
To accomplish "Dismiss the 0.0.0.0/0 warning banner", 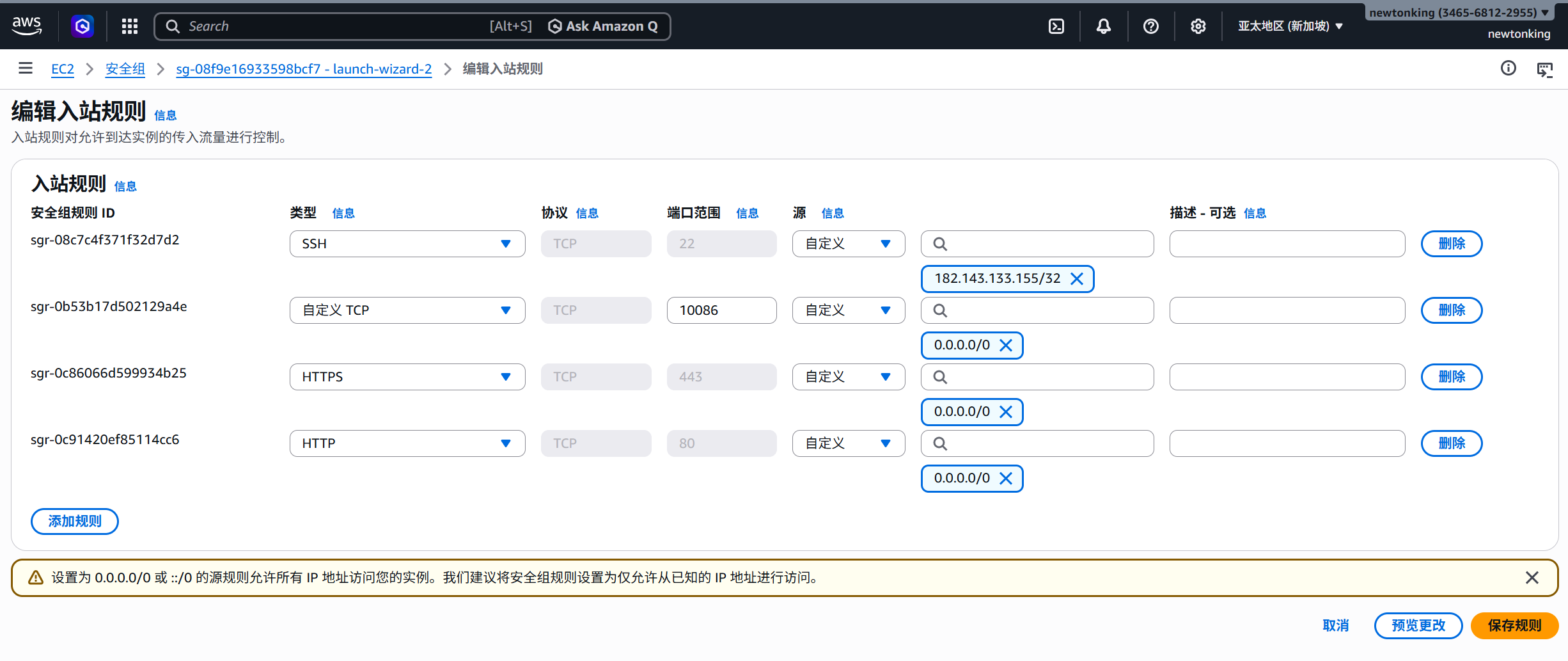I will pyautogui.click(x=1532, y=578).
